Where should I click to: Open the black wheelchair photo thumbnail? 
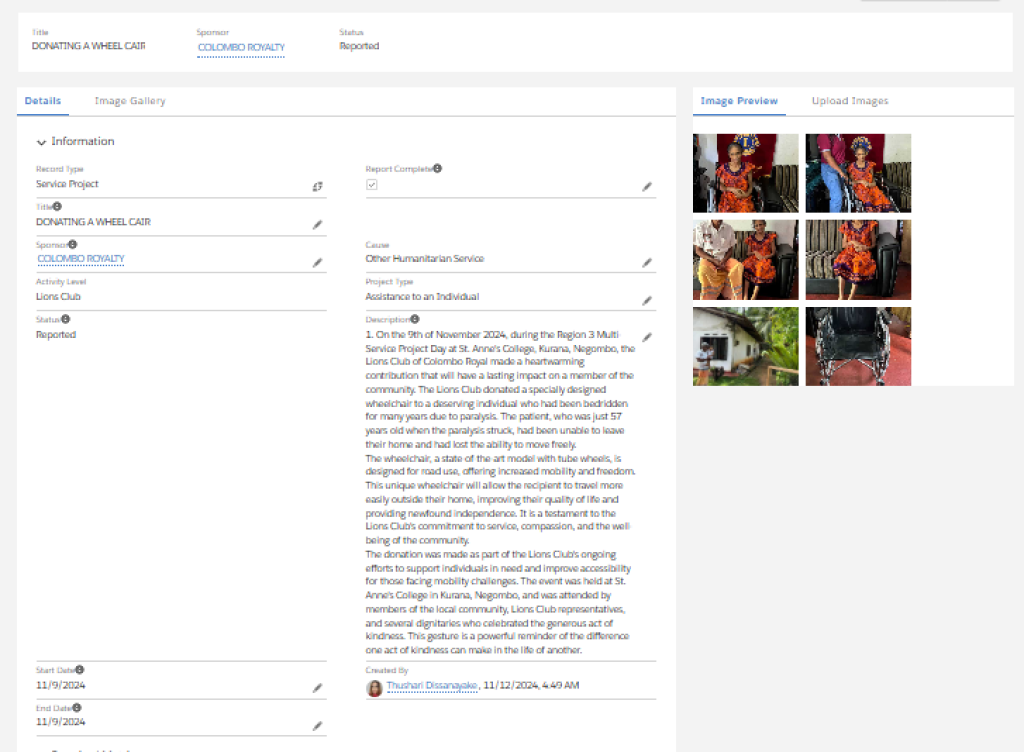point(858,347)
